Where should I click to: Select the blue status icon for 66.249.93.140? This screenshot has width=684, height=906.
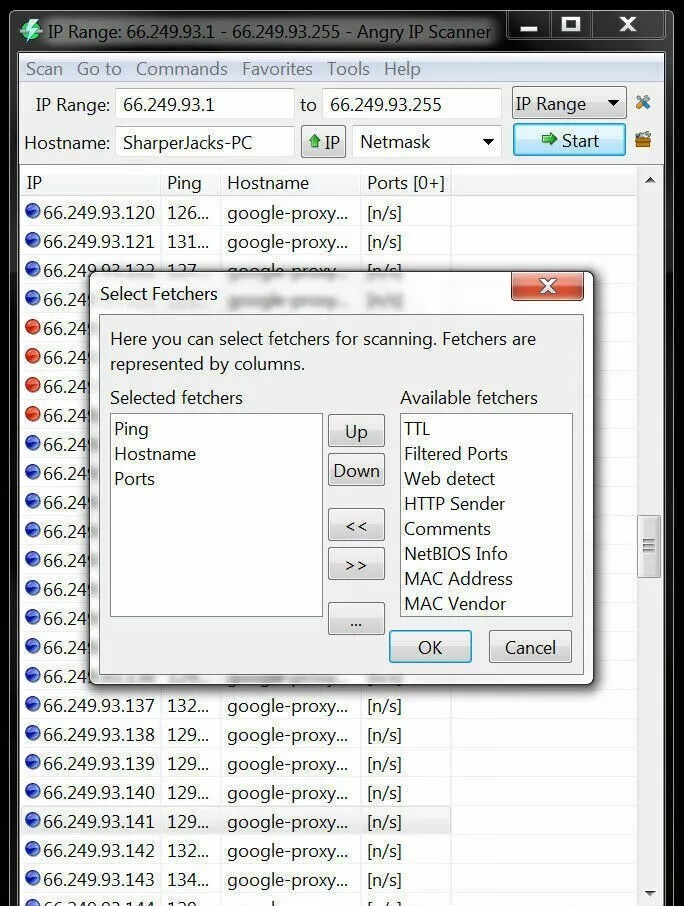pyautogui.click(x=33, y=791)
